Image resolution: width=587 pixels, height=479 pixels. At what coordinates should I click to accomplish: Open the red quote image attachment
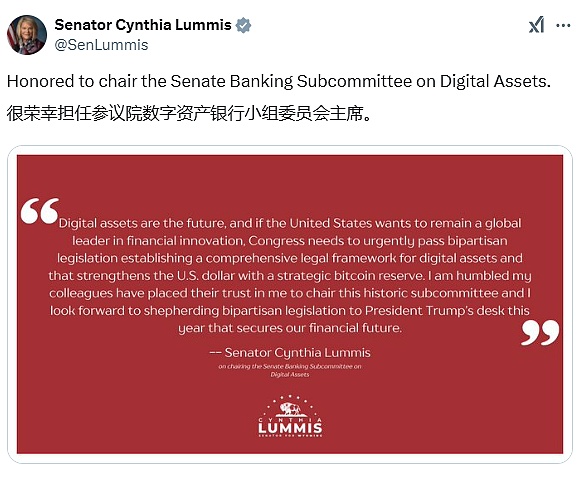coord(290,304)
